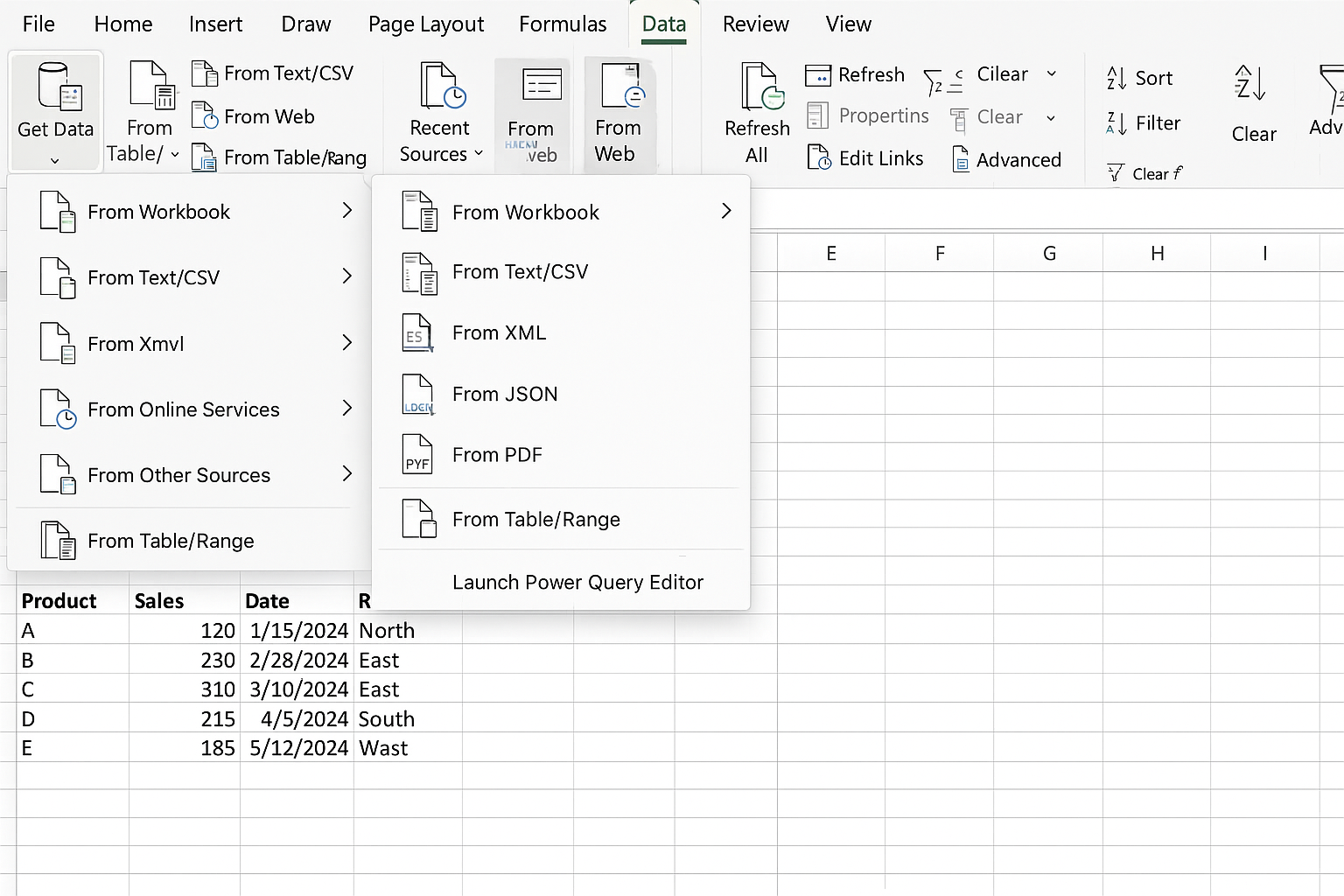The height and width of the screenshot is (896, 1344).
Task: Open the File tab
Action: point(38,24)
